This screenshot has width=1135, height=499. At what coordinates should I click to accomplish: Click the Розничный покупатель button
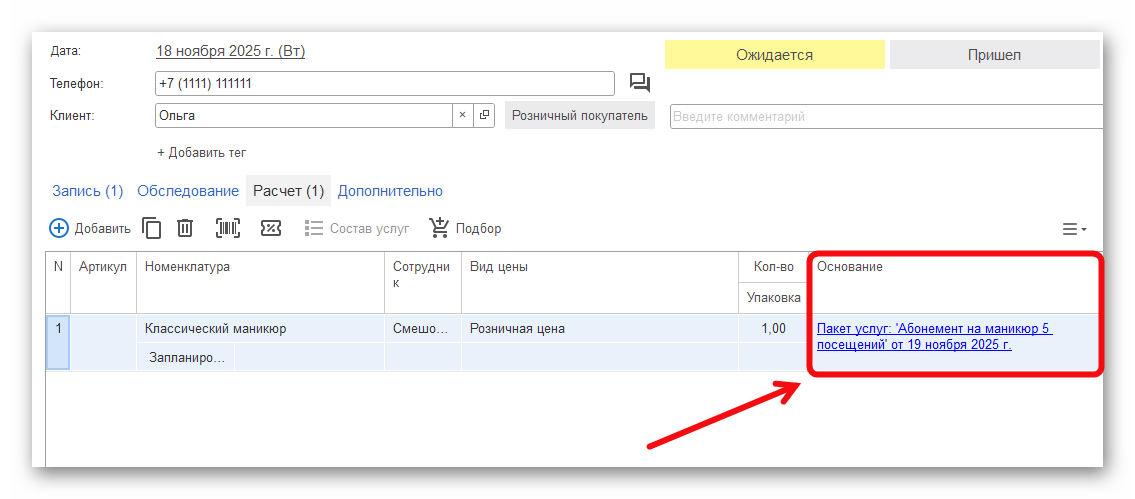[579, 116]
